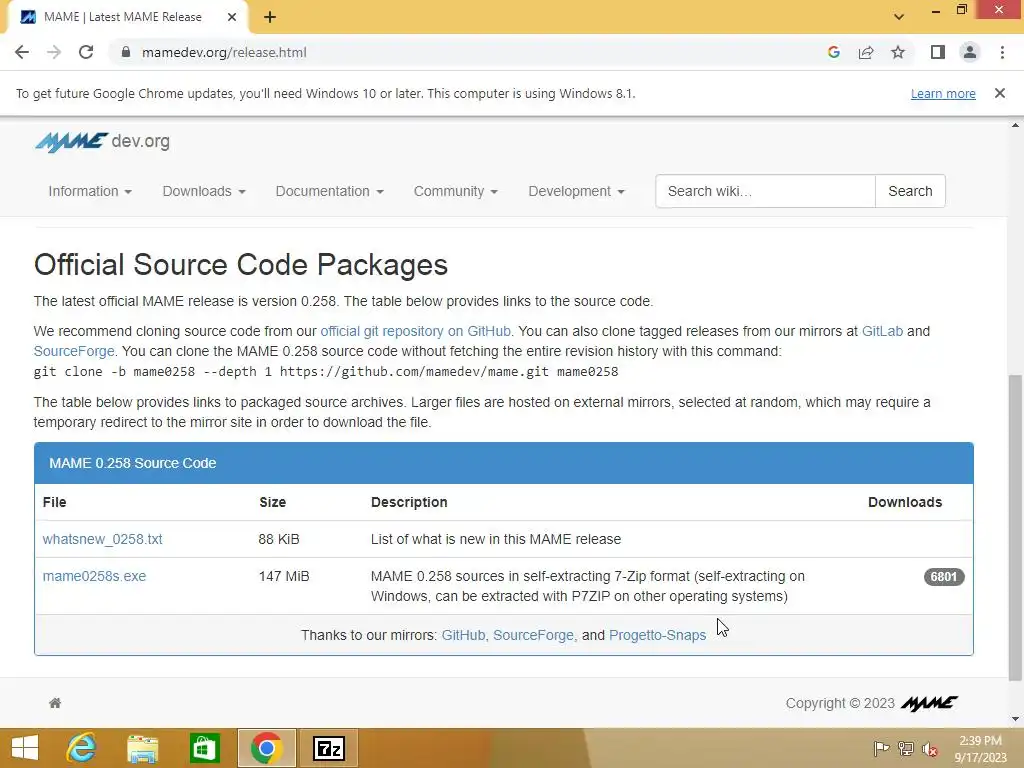Click the scrollbar down arrow

(1016, 720)
